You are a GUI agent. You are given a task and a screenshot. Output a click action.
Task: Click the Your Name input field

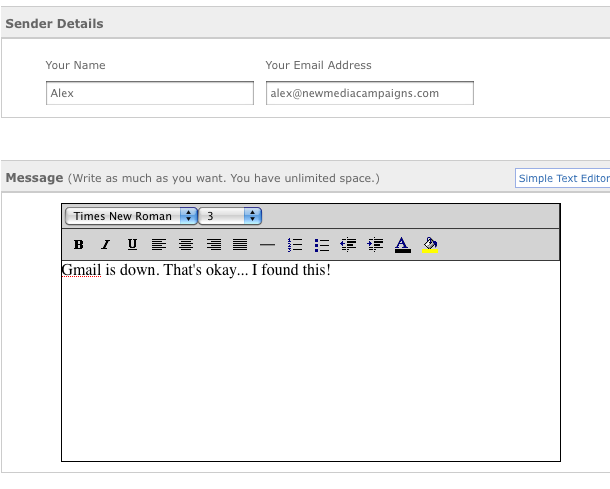150,93
